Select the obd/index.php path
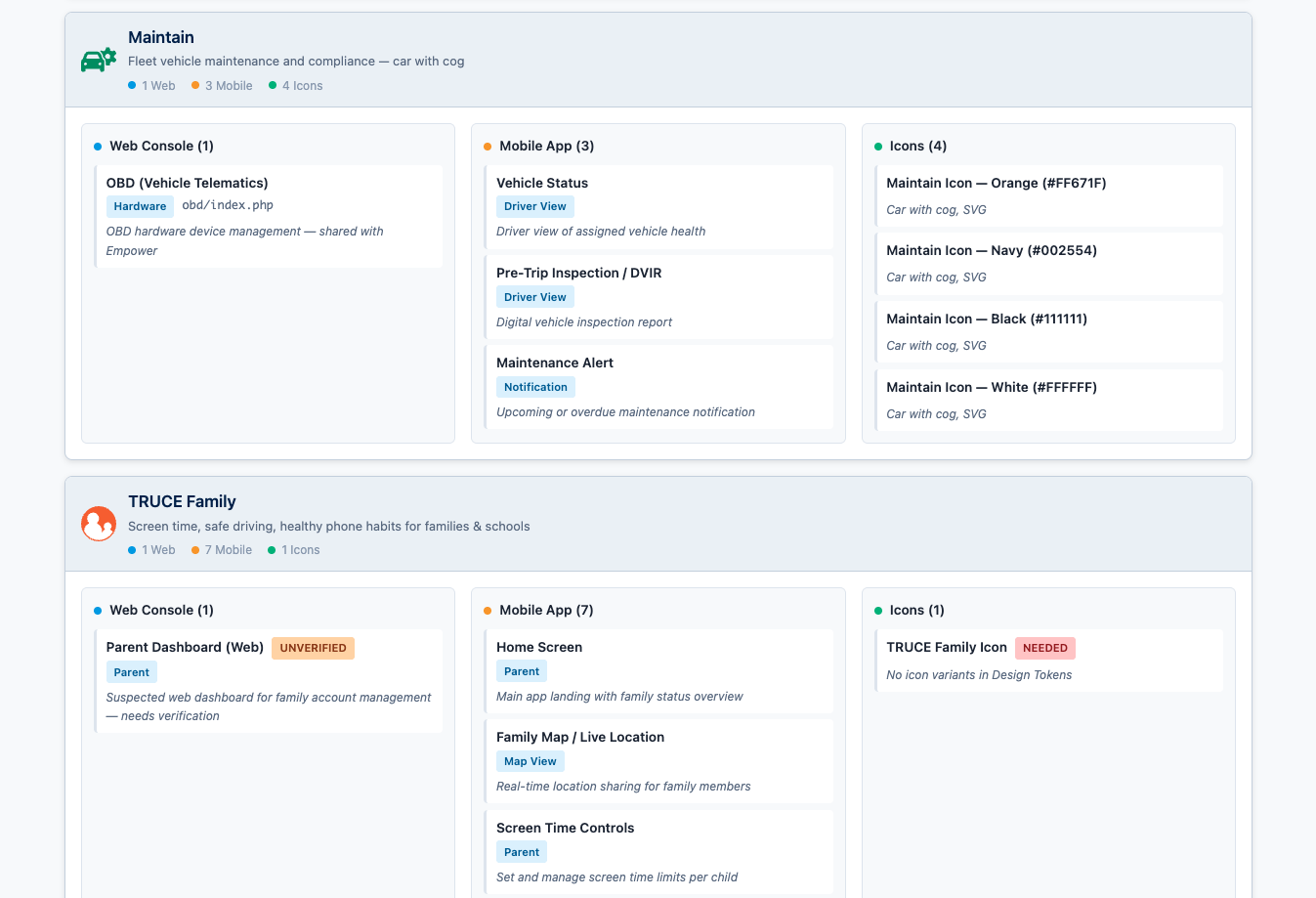Screen dimensions: 1316x898 pos(228,205)
